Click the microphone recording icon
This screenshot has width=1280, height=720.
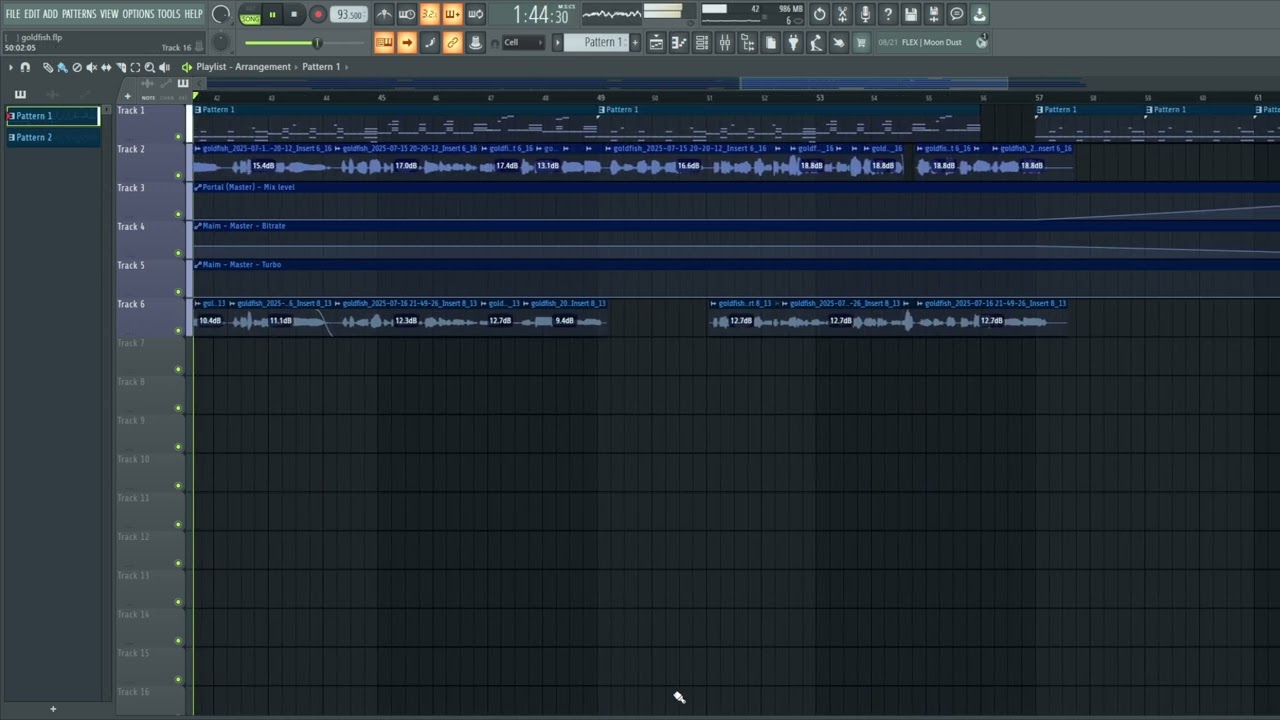[865, 14]
